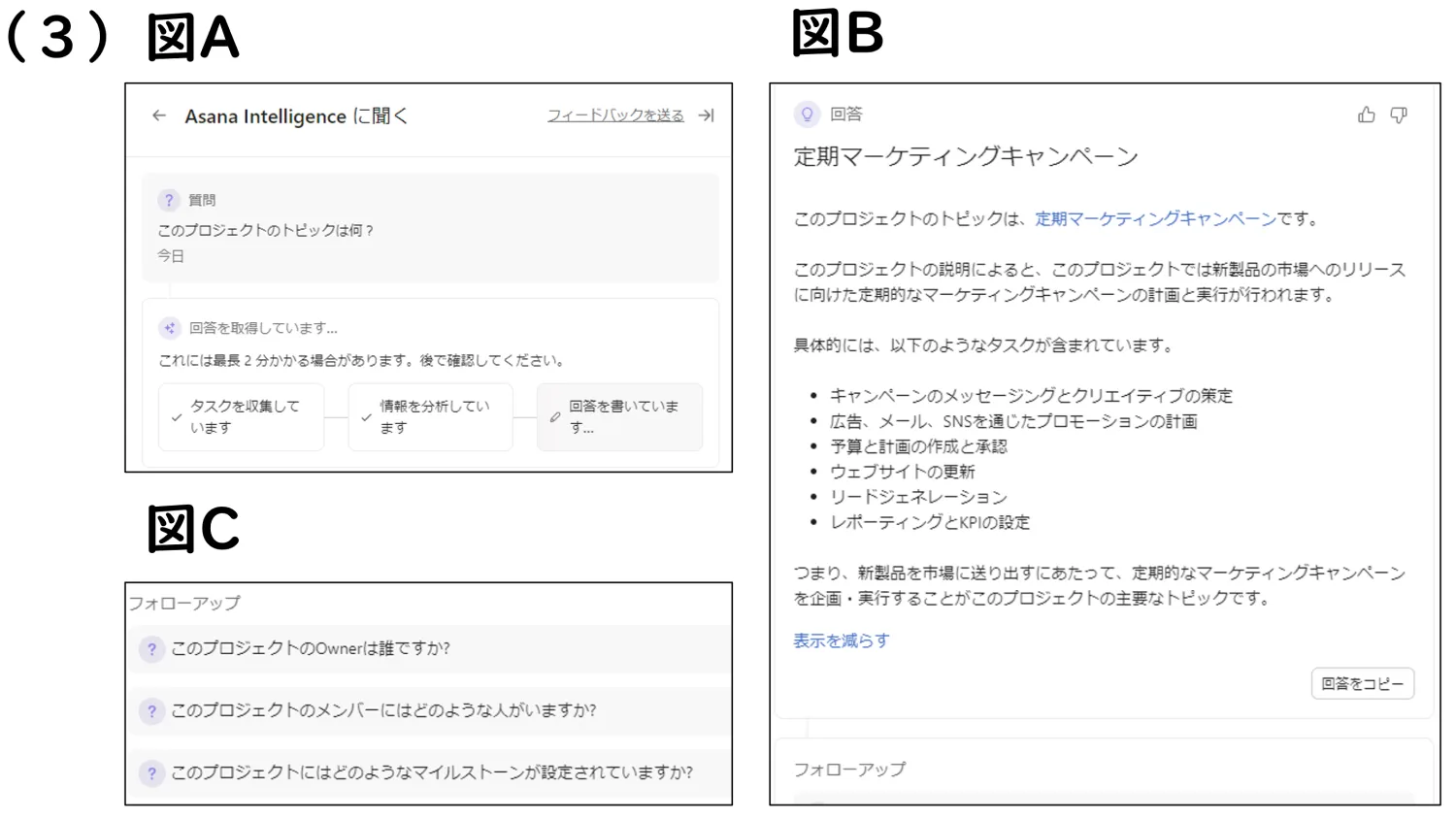Click bullet item ウェブサイトの更新
Image resolution: width=1456 pixels, height=820 pixels.
(x=902, y=472)
